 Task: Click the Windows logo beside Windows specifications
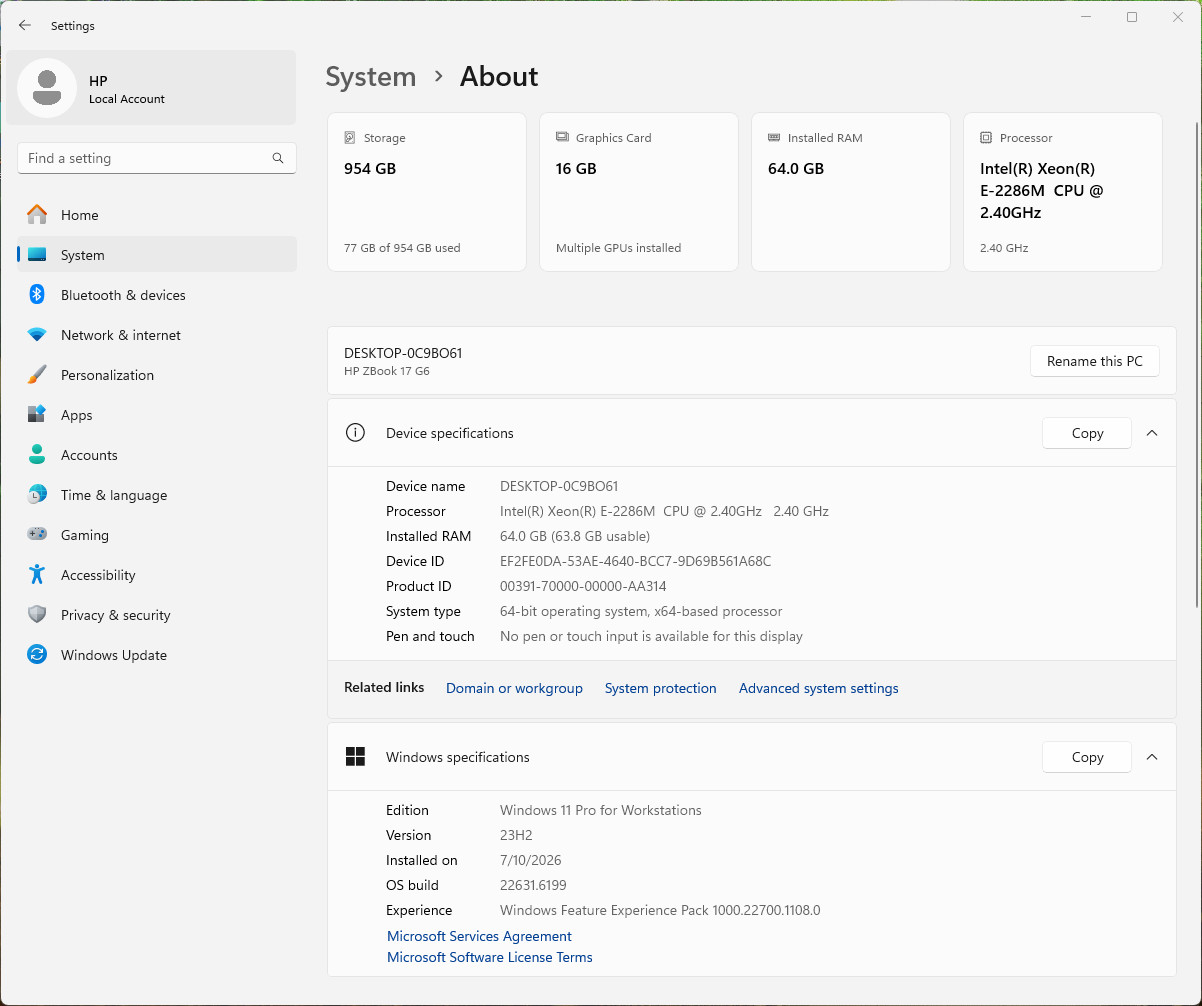pyautogui.click(x=355, y=757)
